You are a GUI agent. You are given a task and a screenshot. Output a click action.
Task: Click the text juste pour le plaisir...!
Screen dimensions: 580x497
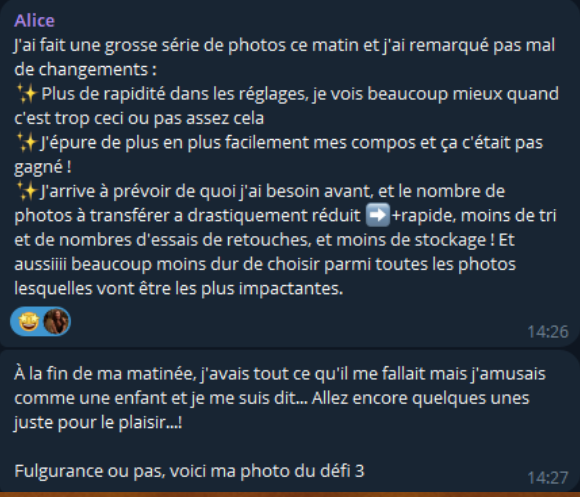point(98,422)
